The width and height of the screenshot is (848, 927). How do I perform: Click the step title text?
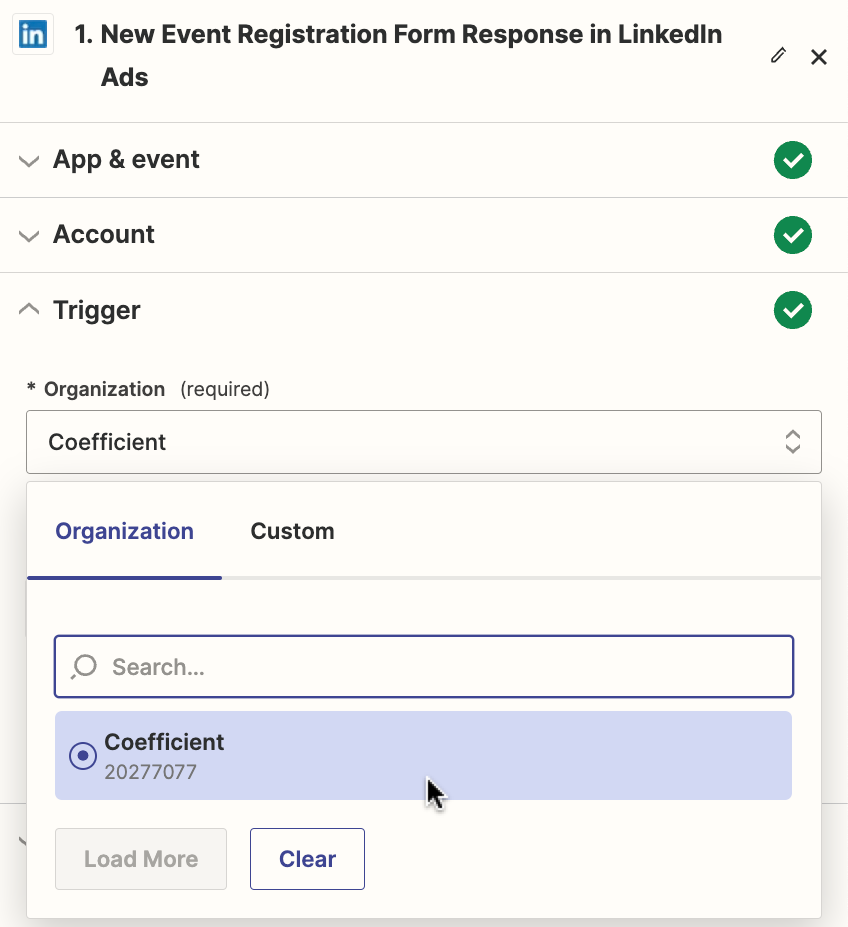pyautogui.click(x=399, y=56)
